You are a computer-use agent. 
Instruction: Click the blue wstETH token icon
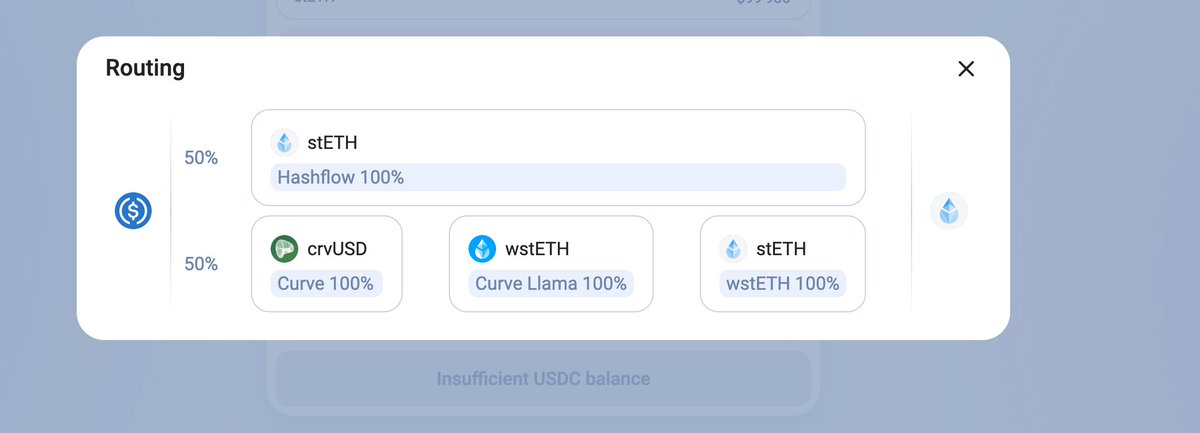[483, 249]
